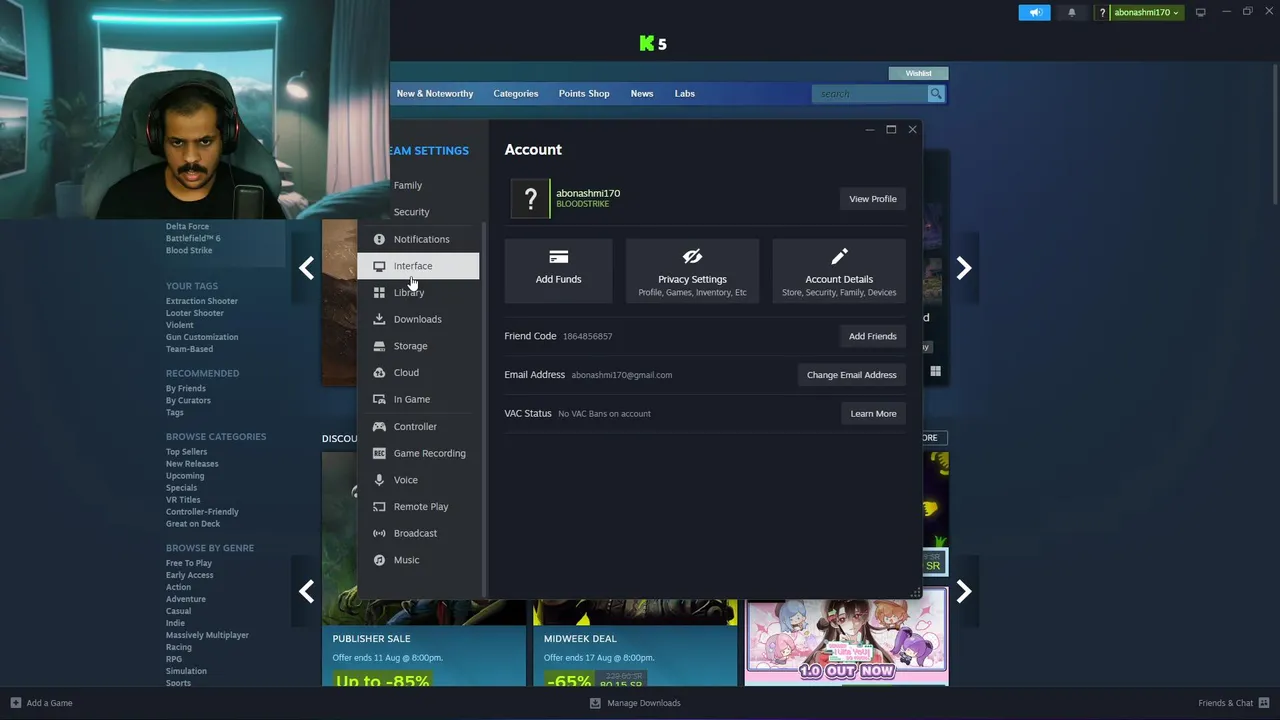
Task: Click the Big Picture mode monitor icon
Action: [1201, 12]
